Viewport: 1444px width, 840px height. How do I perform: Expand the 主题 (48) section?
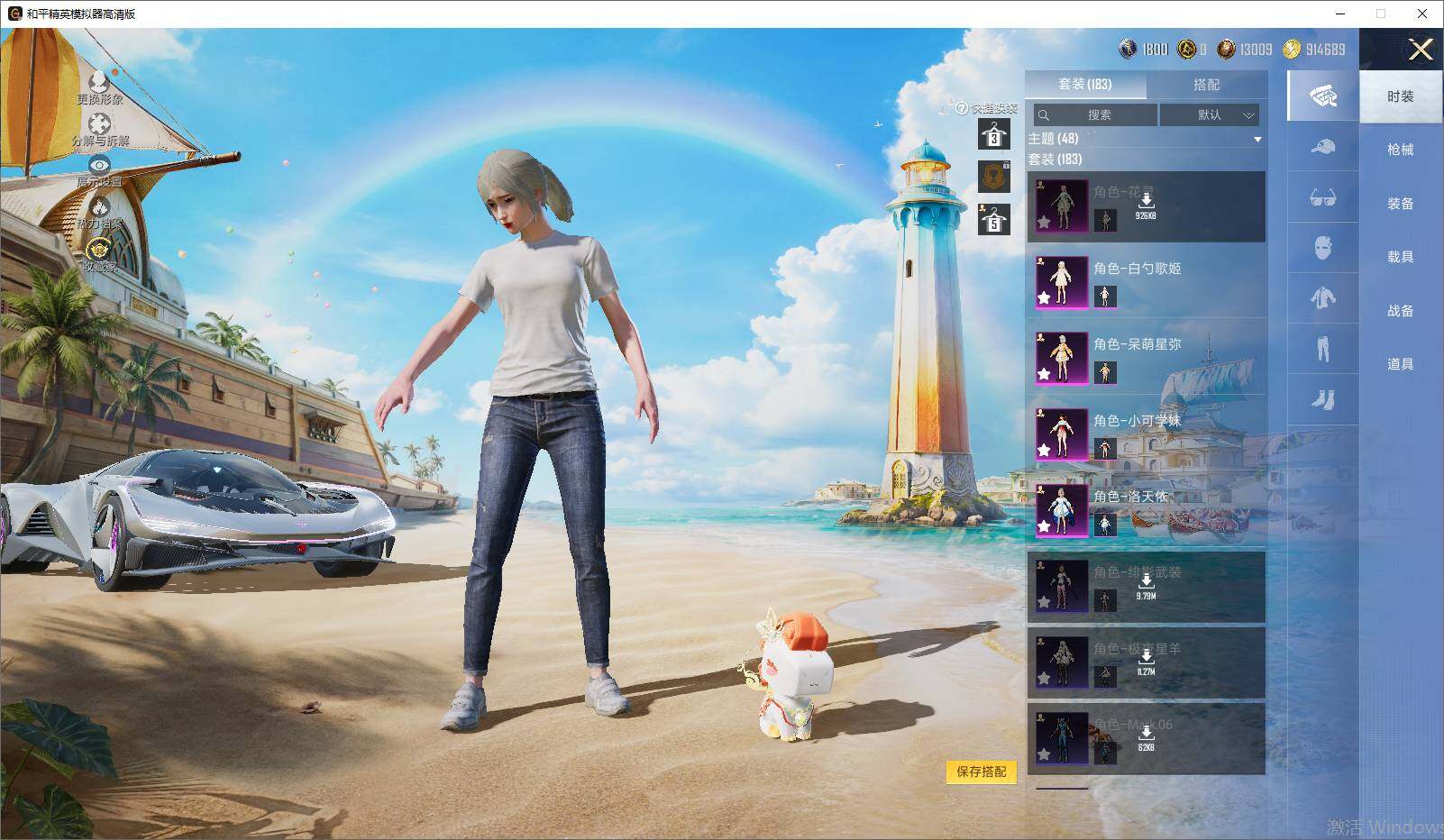(x=1257, y=140)
